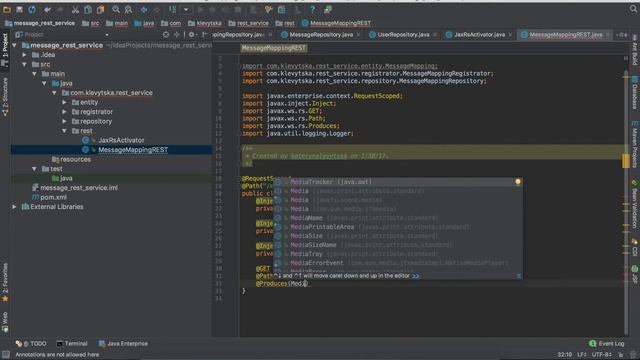Toggle the CDI tool window

[x=635, y=247]
